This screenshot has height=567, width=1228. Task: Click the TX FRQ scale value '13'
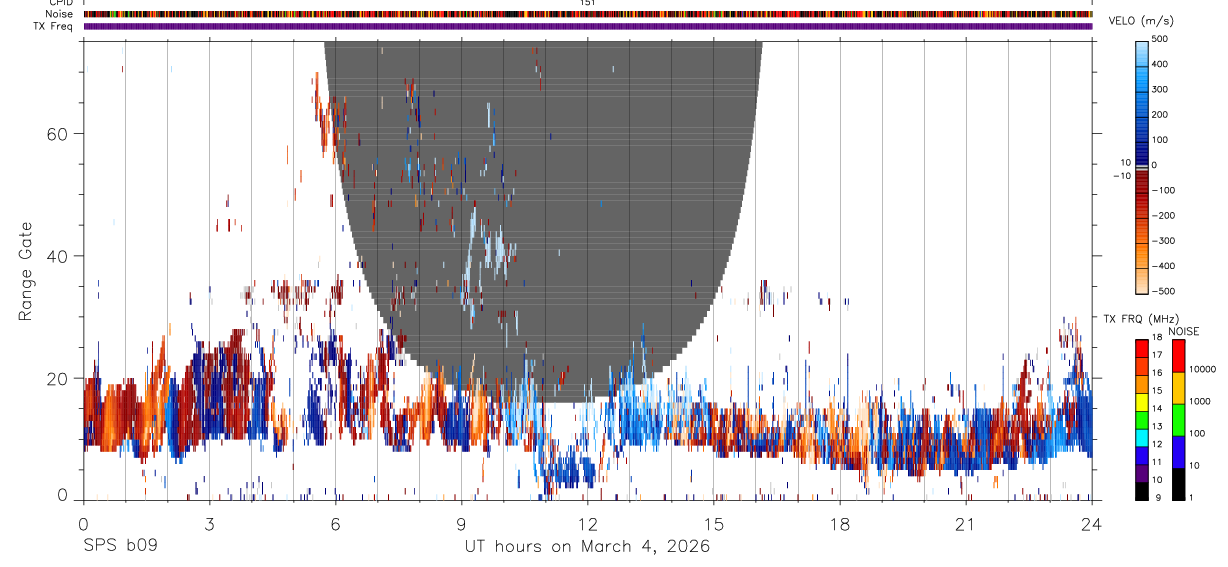point(1157,427)
